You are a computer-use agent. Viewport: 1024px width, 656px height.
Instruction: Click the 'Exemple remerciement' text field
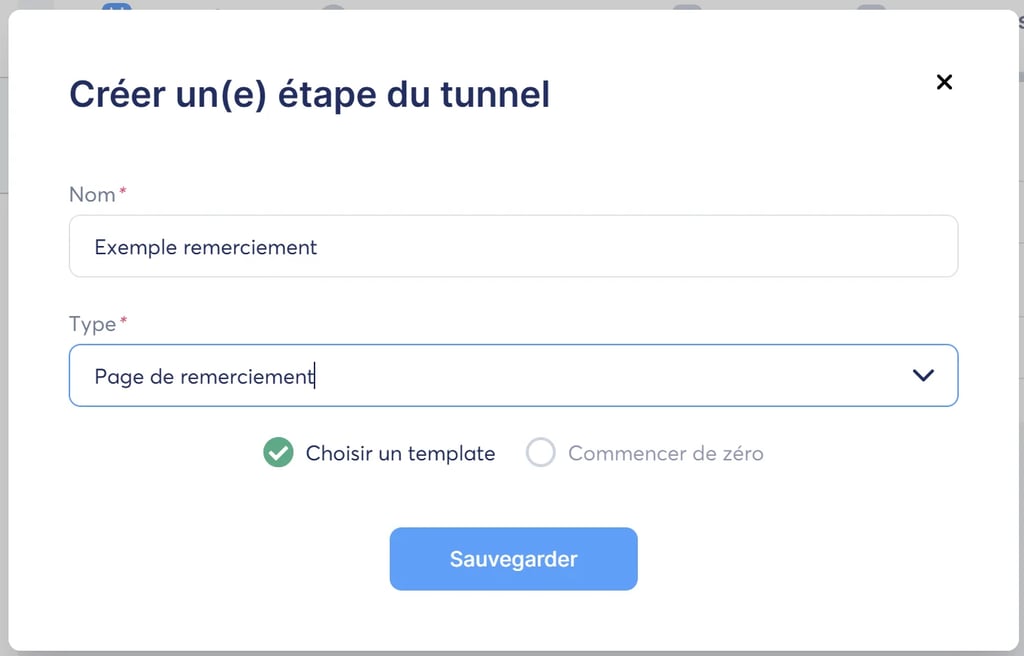click(x=513, y=246)
